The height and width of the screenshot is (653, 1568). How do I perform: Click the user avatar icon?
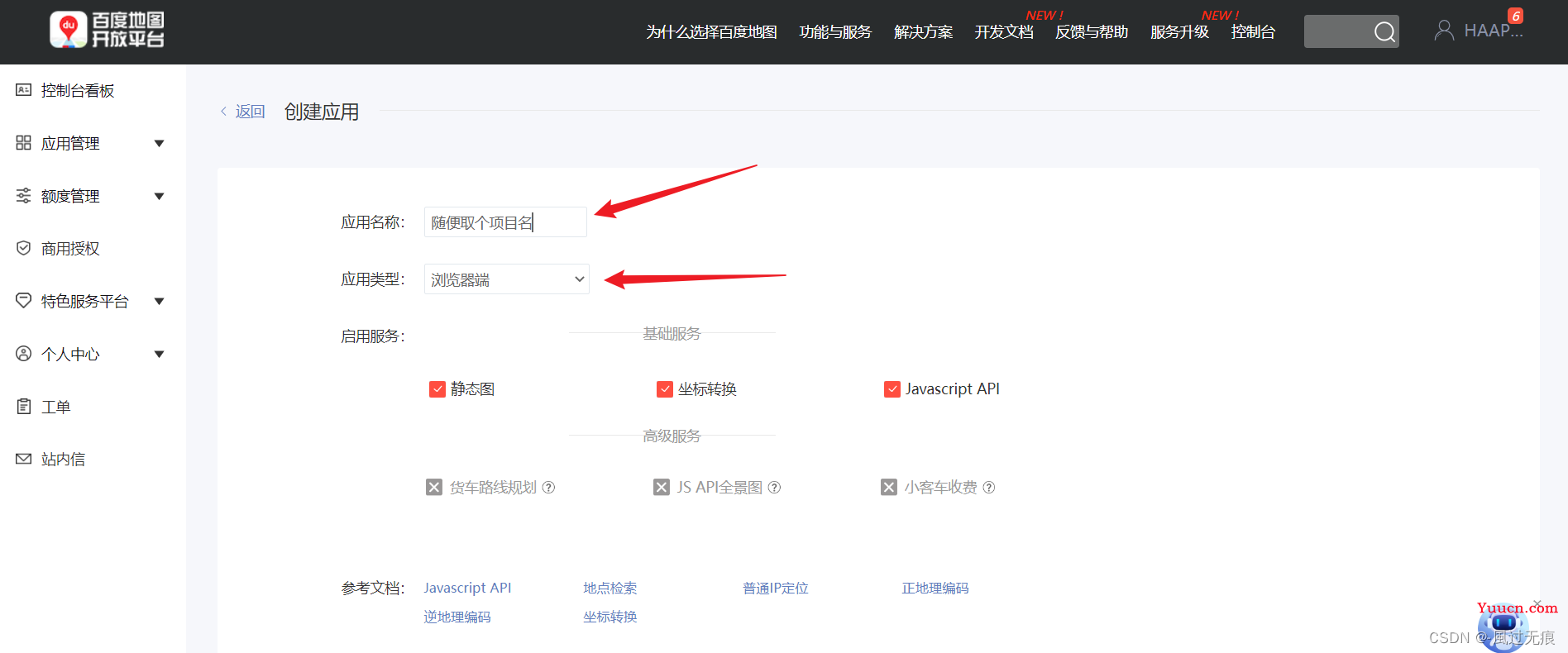point(1444,31)
